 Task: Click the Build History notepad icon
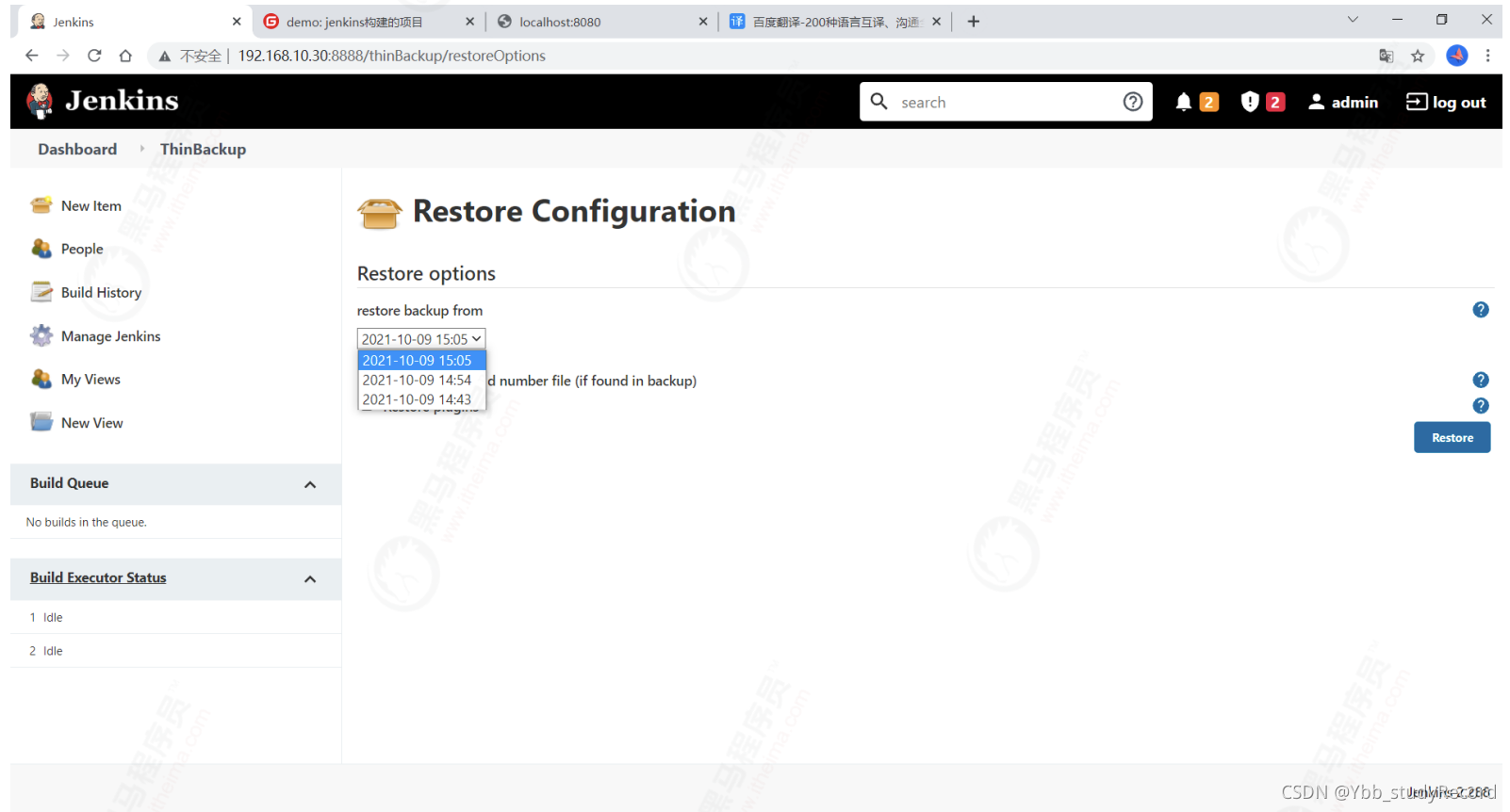[x=41, y=292]
